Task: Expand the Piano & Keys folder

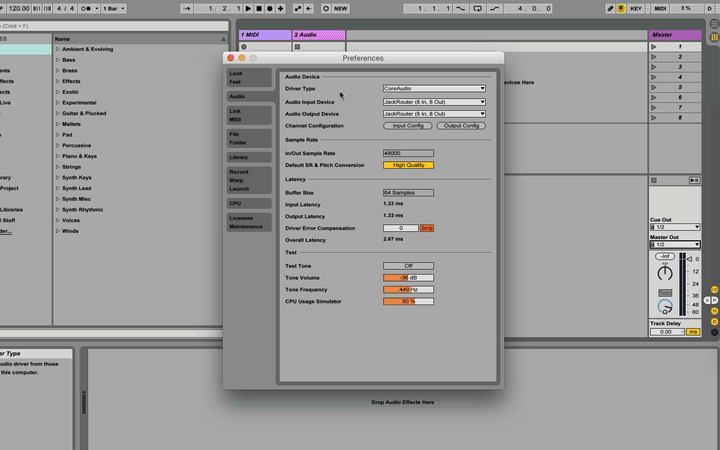Action: click(x=58, y=156)
